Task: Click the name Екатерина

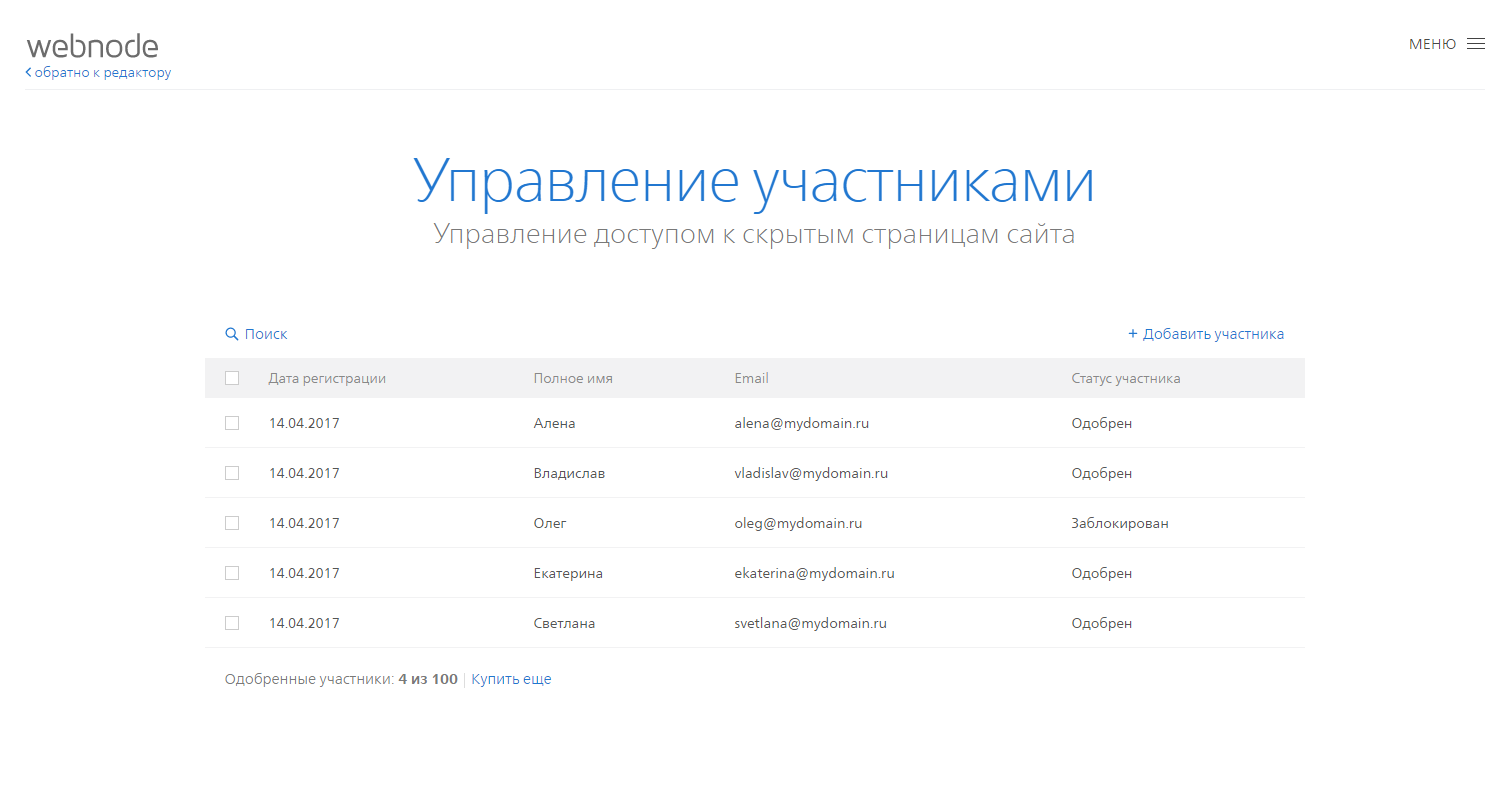Action: (568, 573)
